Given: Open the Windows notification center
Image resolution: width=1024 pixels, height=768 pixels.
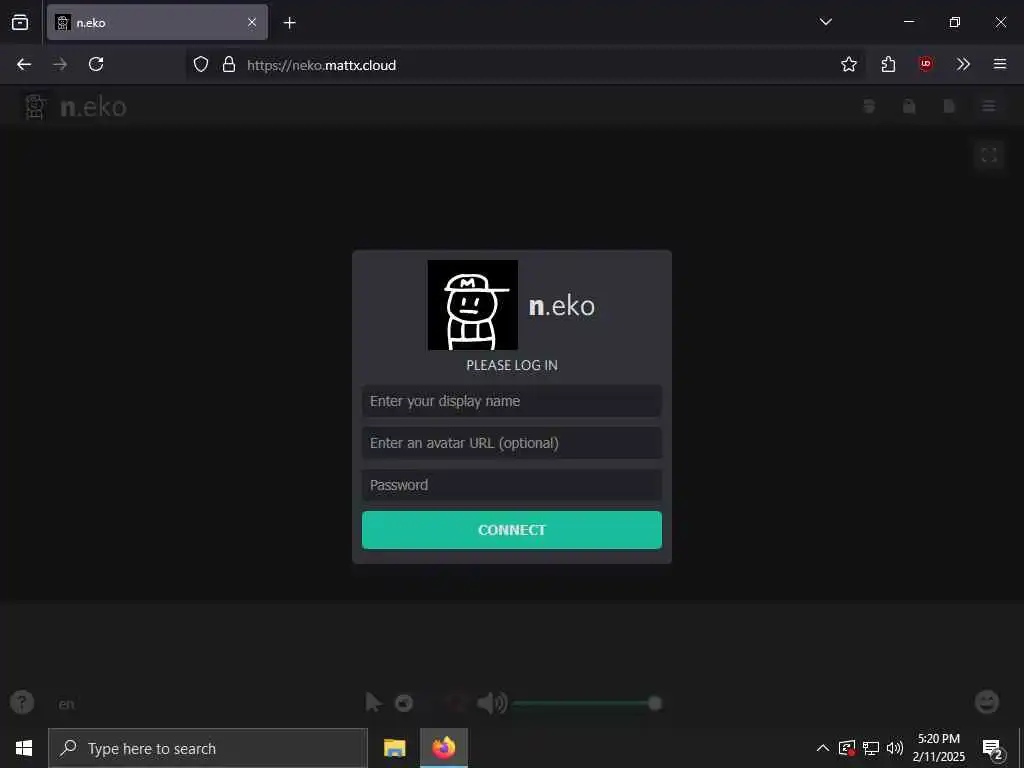Looking at the screenshot, I should 992,748.
